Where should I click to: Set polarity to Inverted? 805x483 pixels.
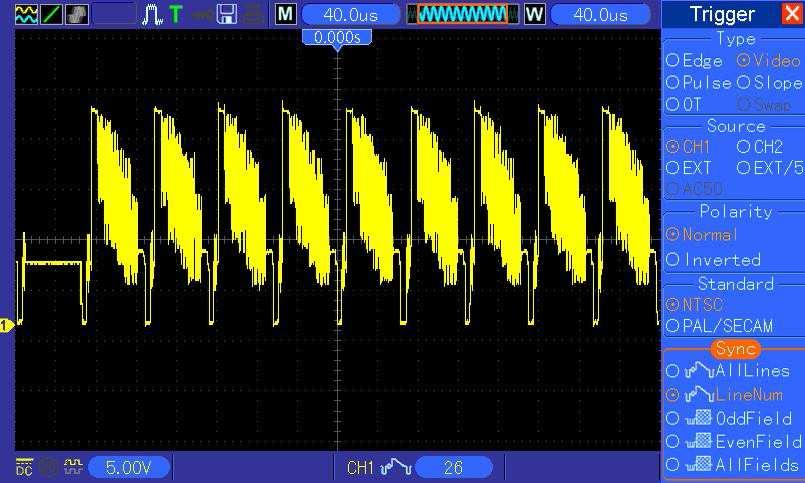click(x=713, y=260)
